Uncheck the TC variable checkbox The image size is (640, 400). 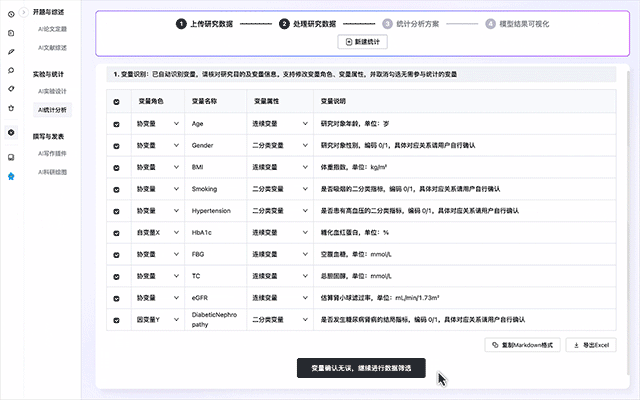pos(116,277)
